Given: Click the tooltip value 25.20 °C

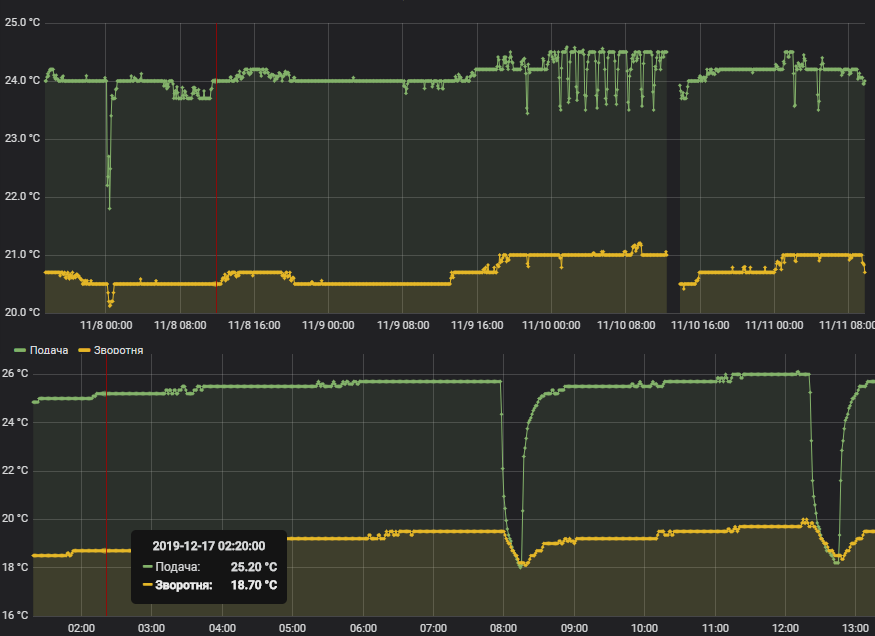Looking at the screenshot, I should (254, 567).
